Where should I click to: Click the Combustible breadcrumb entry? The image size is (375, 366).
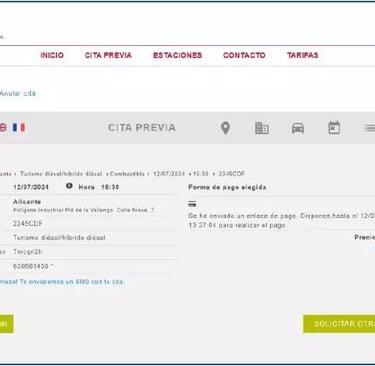[127, 174]
